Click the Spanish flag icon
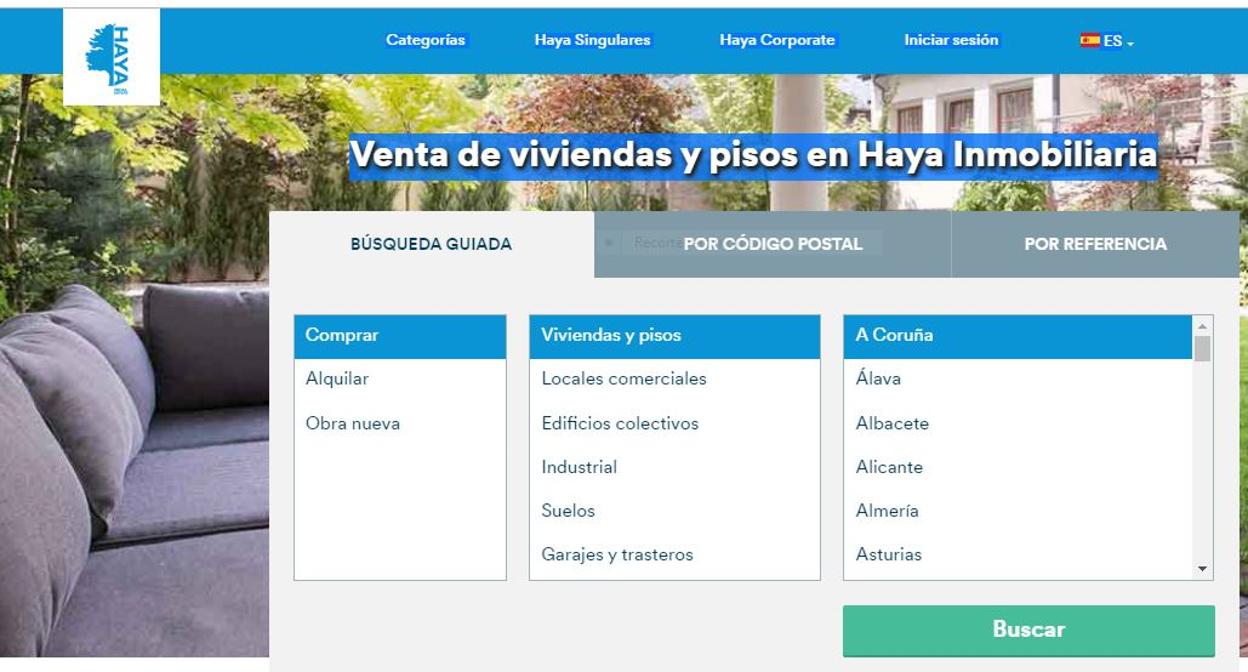Image resolution: width=1248 pixels, height=672 pixels. pyautogui.click(x=1089, y=41)
